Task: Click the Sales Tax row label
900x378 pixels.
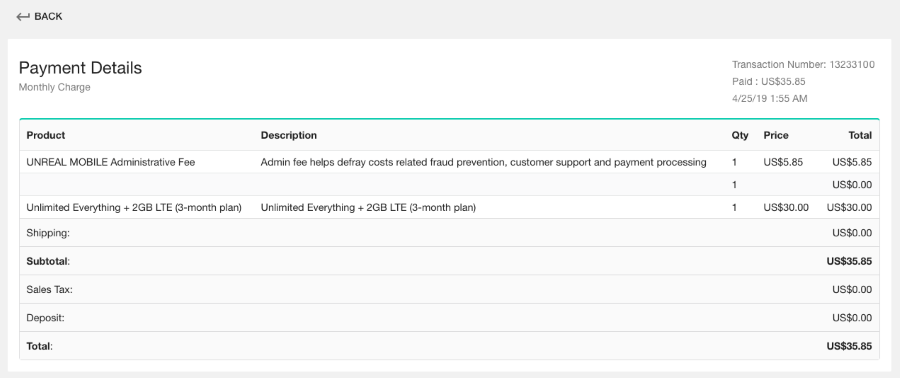Action: pyautogui.click(x=49, y=290)
